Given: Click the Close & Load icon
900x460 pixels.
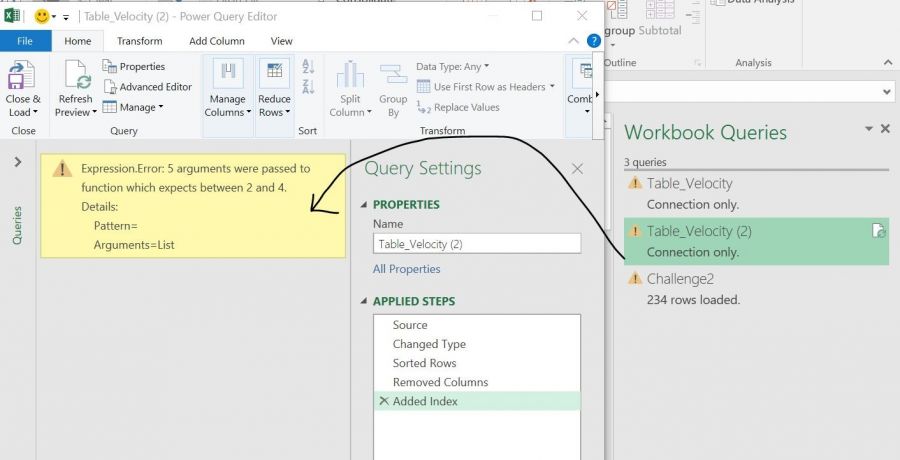Looking at the screenshot, I should tap(21, 75).
